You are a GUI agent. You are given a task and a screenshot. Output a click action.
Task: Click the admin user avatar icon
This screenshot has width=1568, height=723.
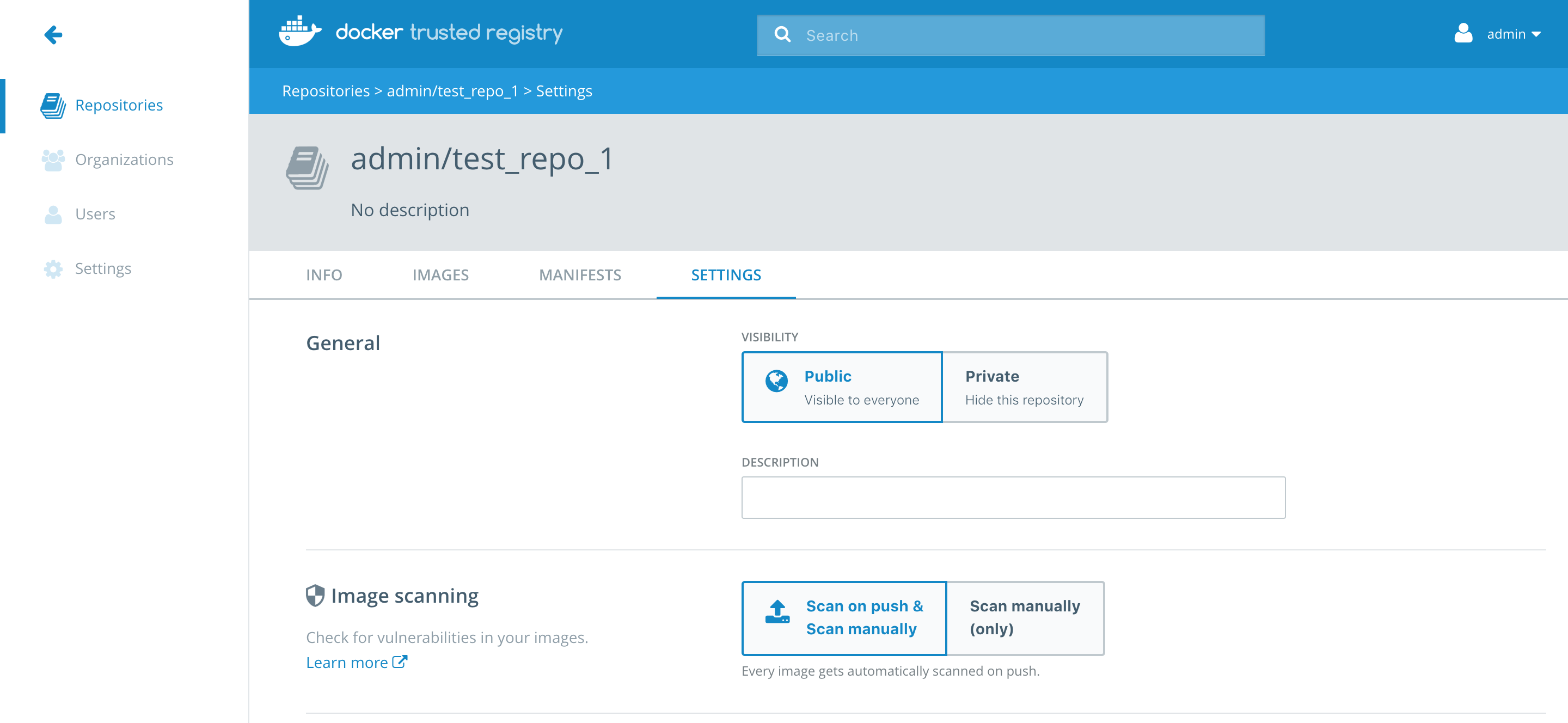click(x=1463, y=33)
